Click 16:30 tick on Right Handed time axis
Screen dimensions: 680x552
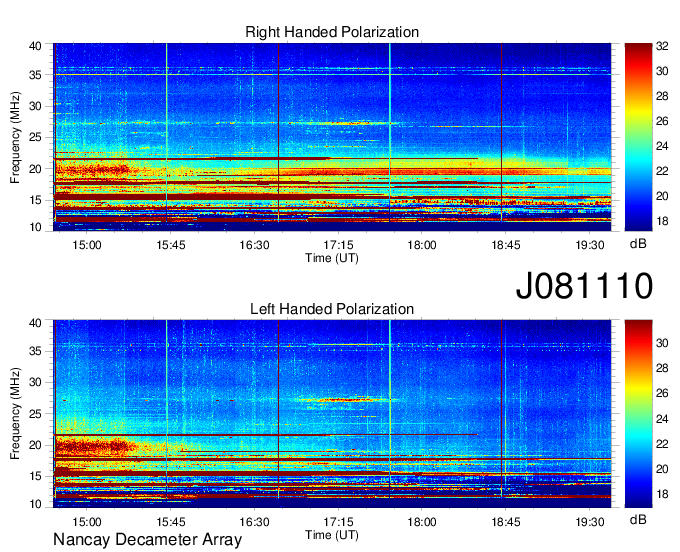255,245
